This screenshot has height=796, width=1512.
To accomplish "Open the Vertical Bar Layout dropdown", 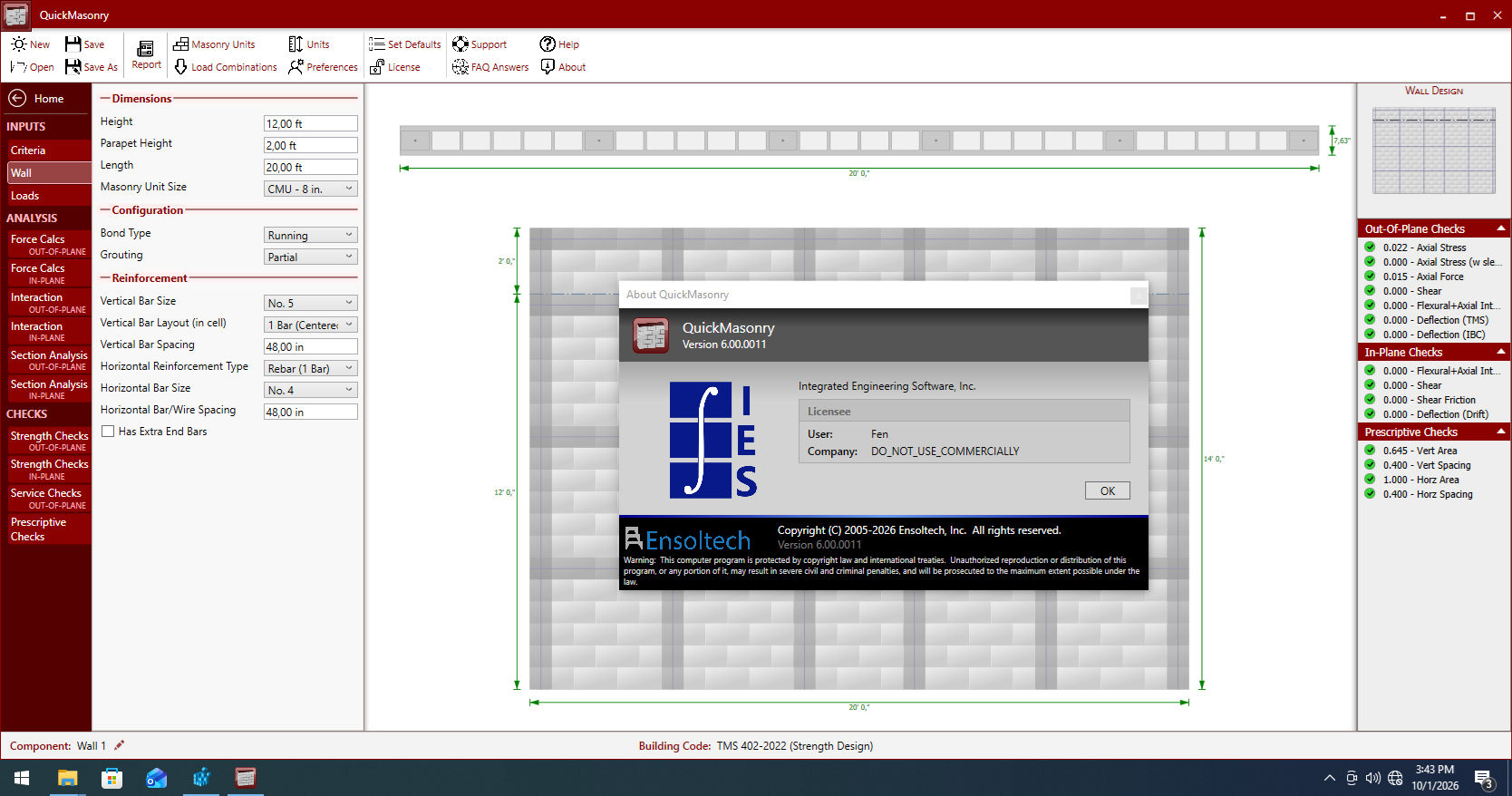I will tap(311, 325).
